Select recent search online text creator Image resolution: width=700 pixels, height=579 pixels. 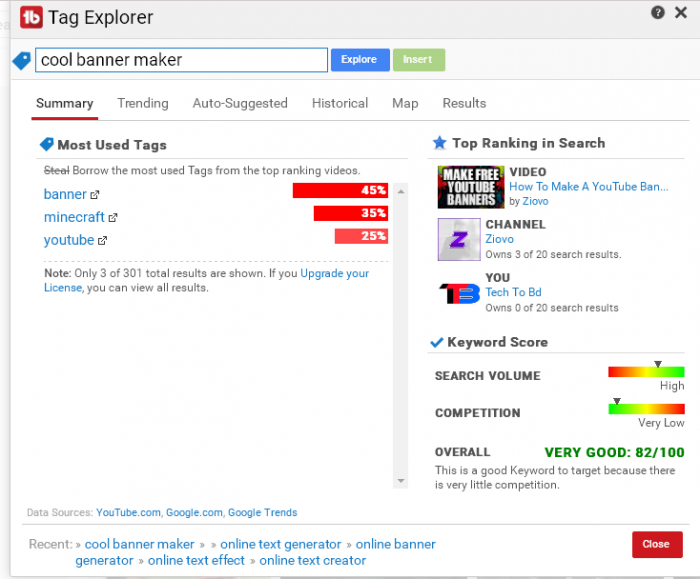click(x=312, y=560)
